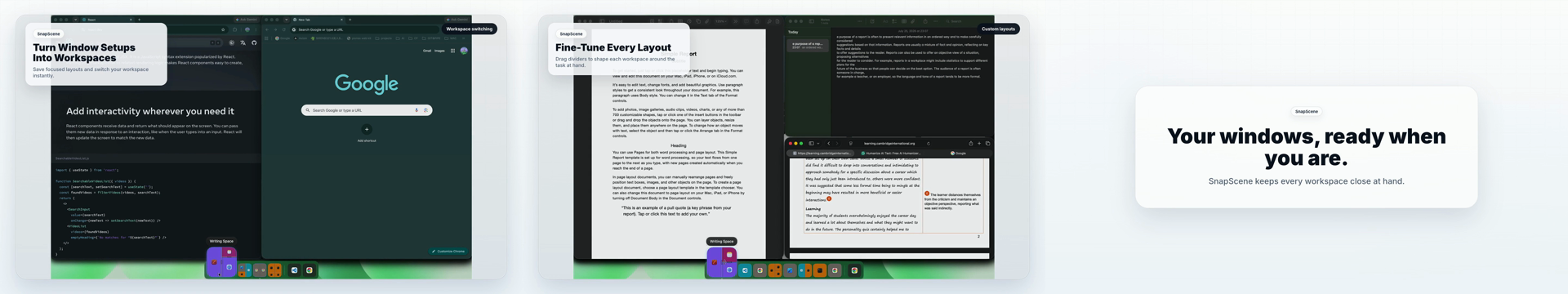Click the translate icon in React docs header
This screenshot has height=294, width=1568.
(243, 42)
